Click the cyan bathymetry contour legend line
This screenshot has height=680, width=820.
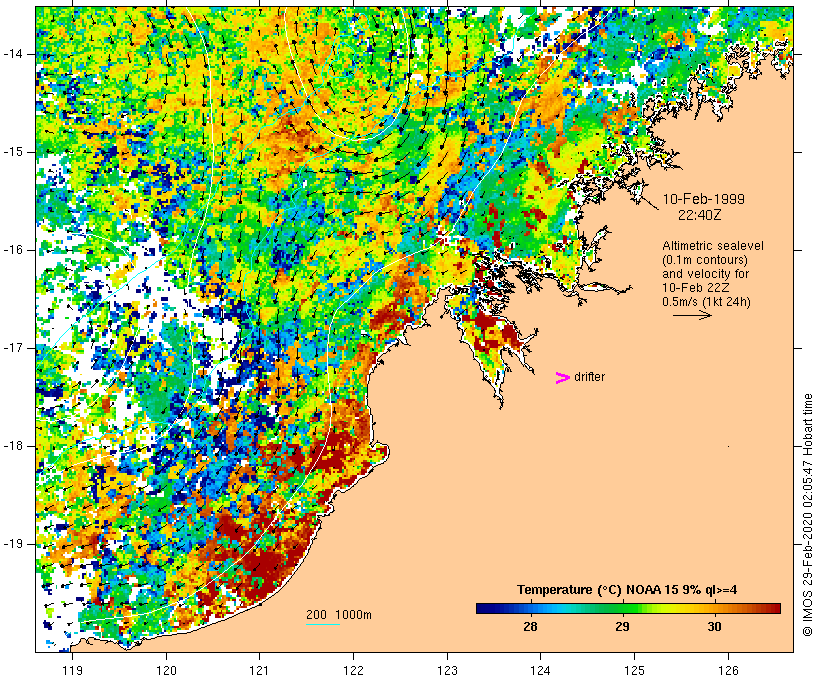323,624
